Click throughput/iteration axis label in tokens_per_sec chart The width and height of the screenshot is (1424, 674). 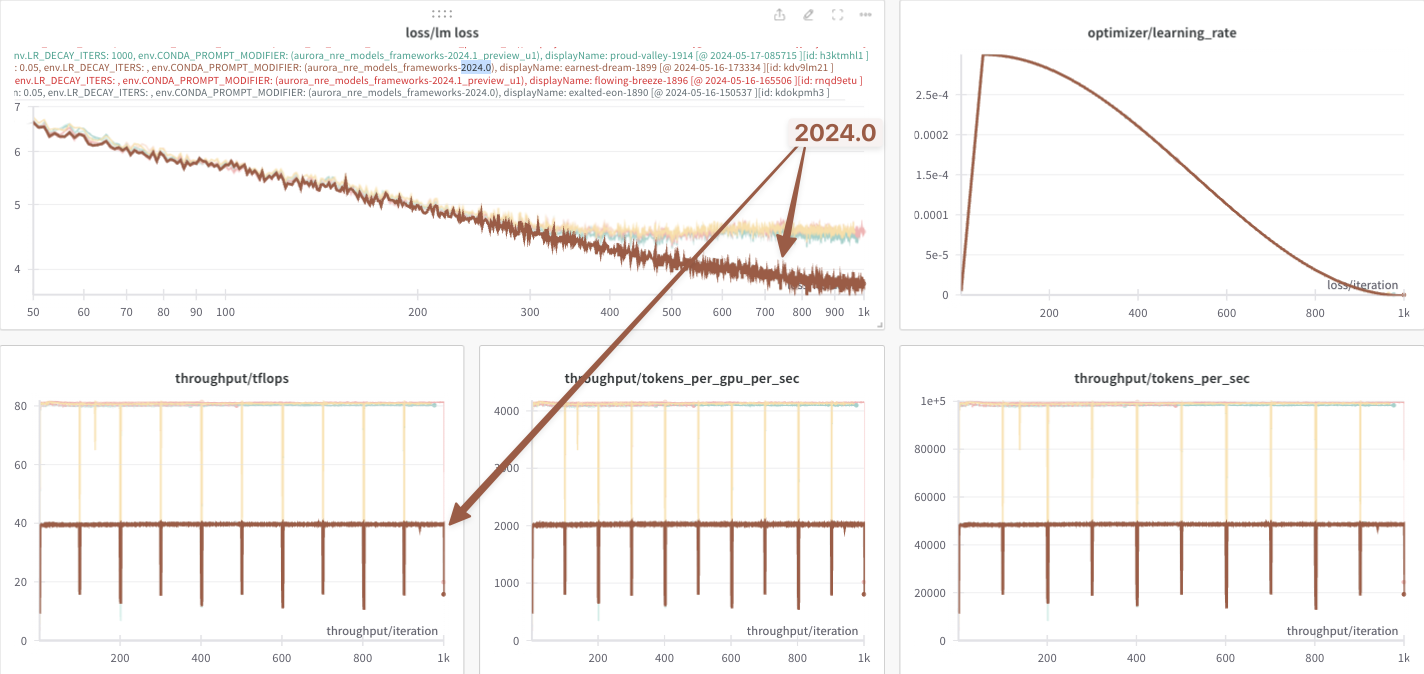coord(1342,631)
